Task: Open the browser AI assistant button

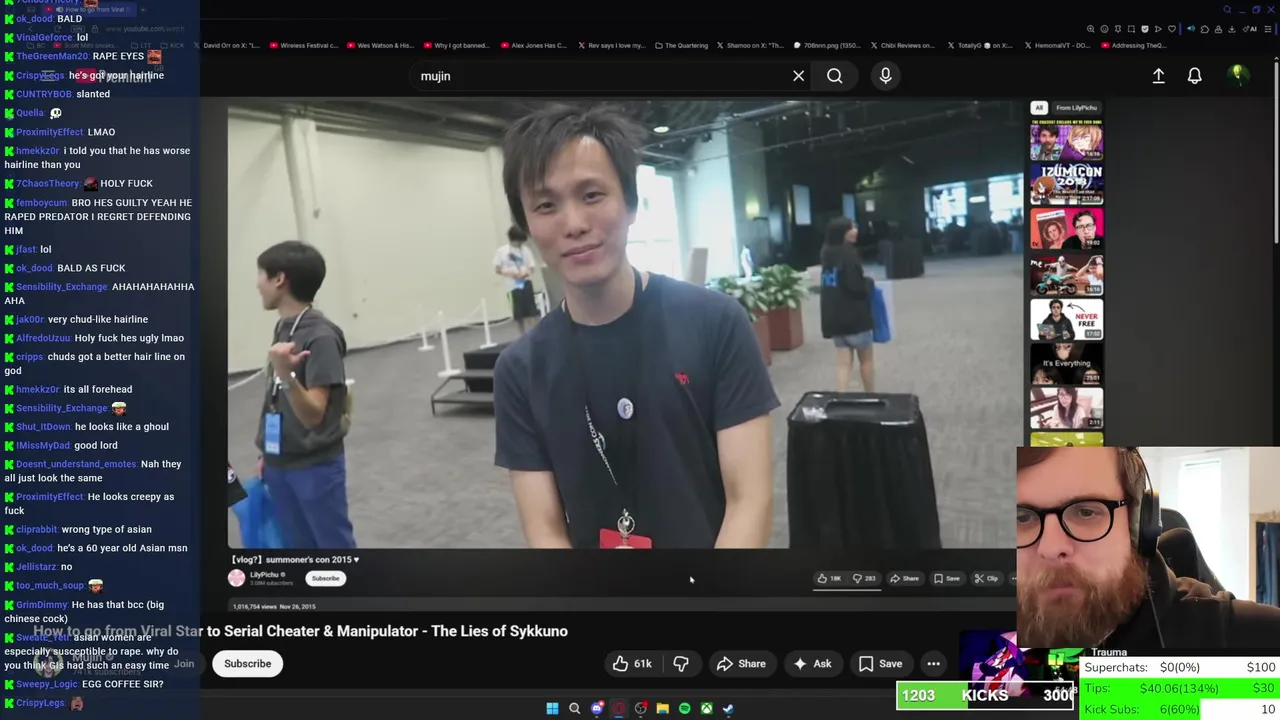Action: click(x=1250, y=29)
